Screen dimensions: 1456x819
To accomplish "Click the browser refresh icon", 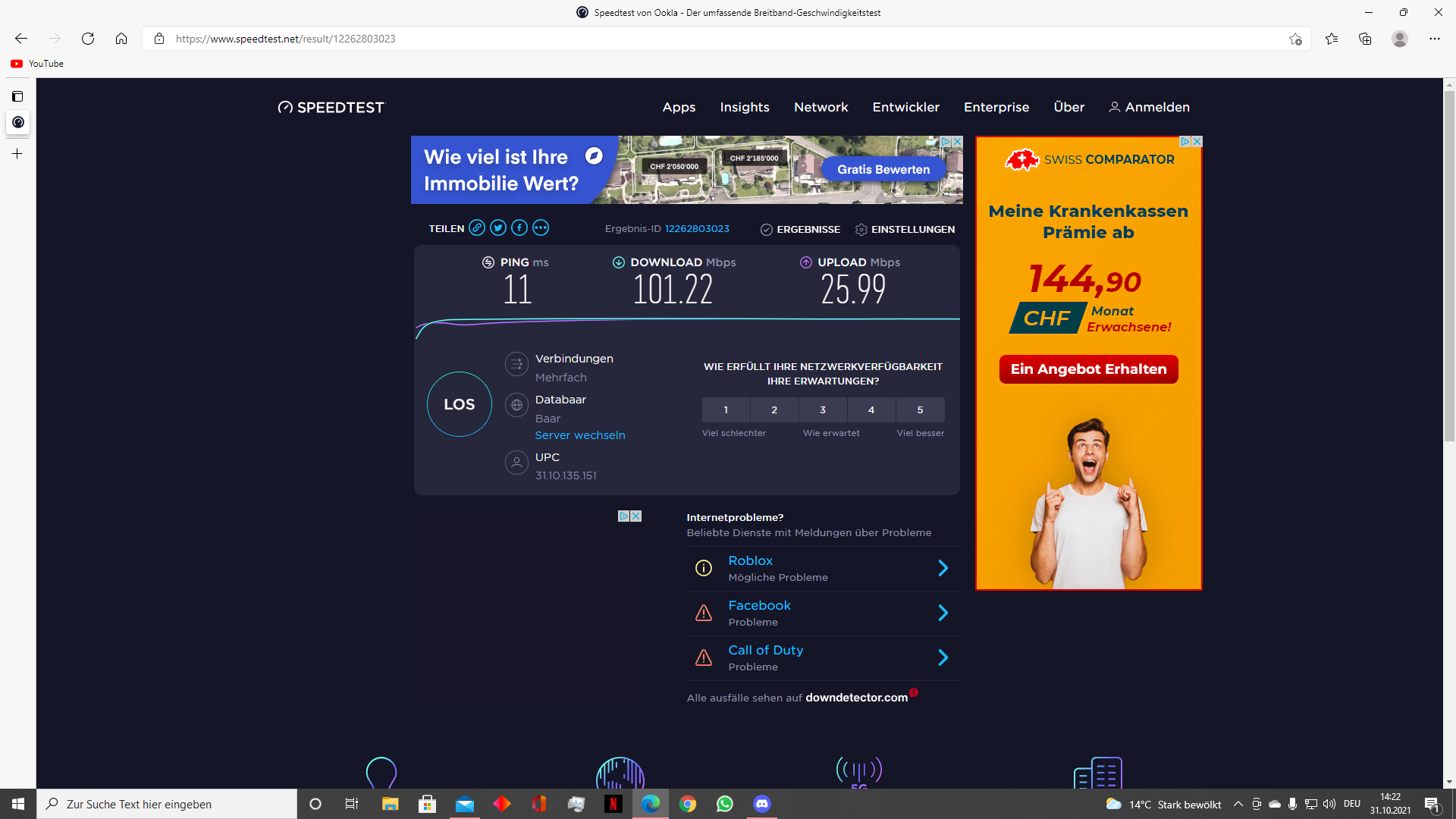I will 88,39.
